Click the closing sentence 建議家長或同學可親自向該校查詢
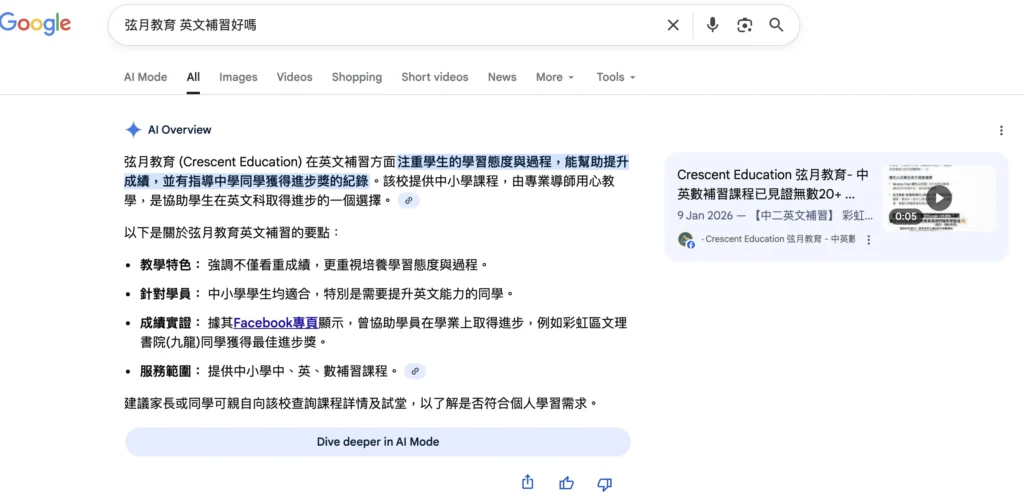Screen dimensions: 1024x496 tap(266, 403)
